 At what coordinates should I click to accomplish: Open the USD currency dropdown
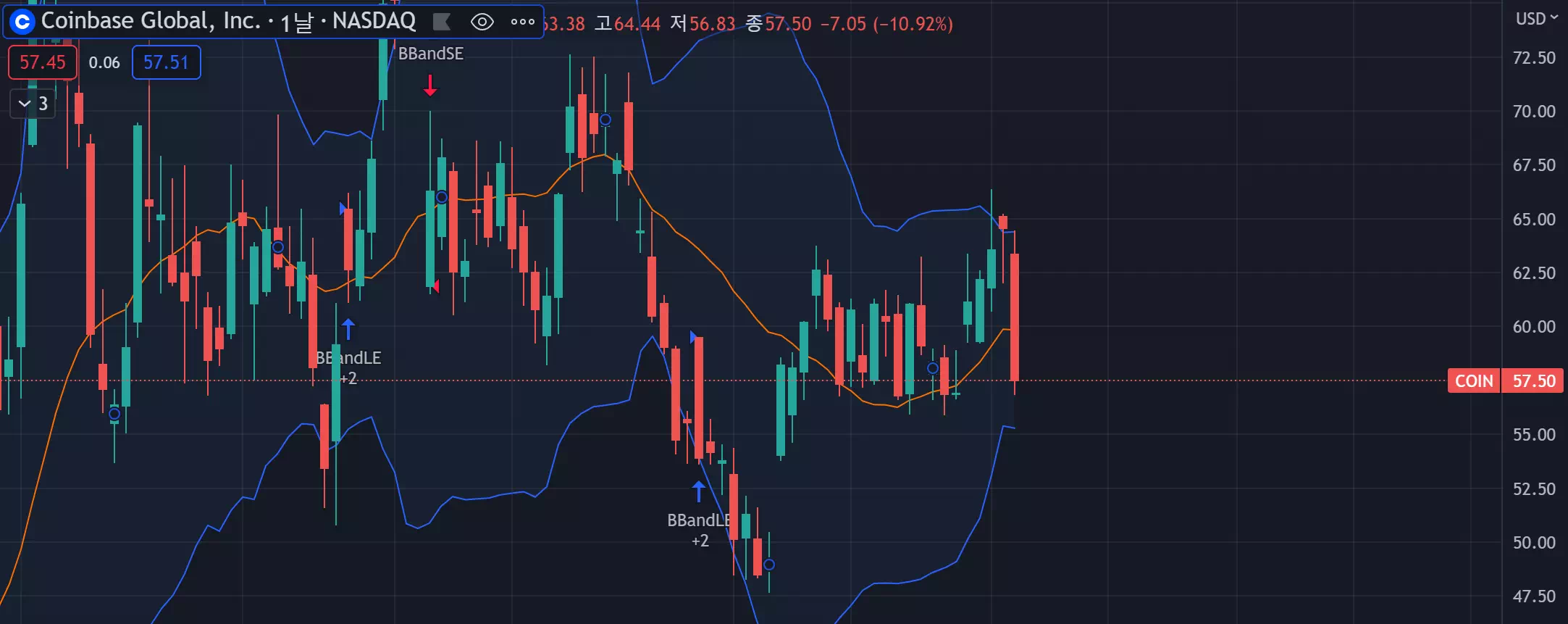[x=1536, y=19]
